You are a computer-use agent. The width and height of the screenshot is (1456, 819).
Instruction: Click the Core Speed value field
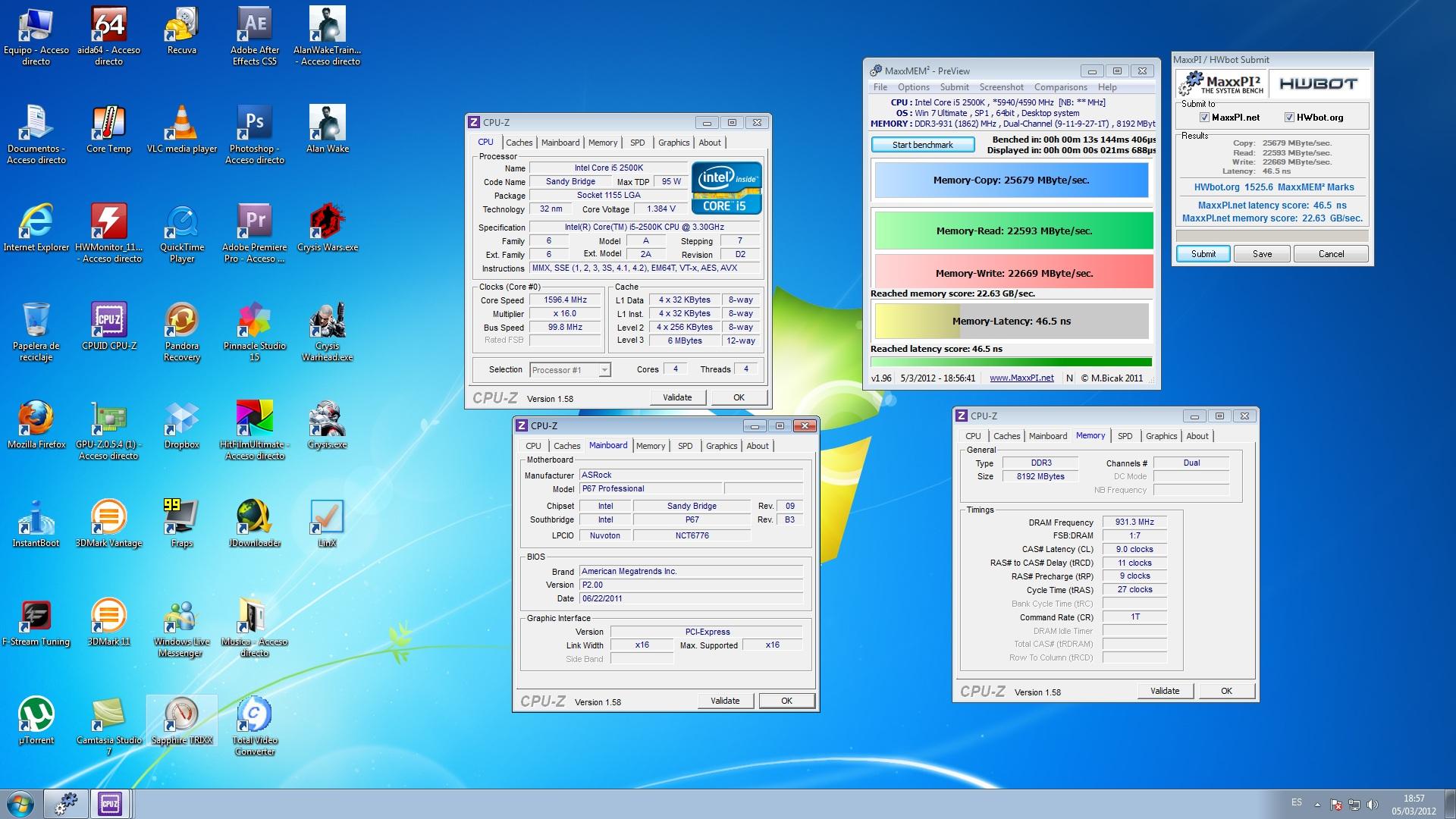click(x=565, y=300)
